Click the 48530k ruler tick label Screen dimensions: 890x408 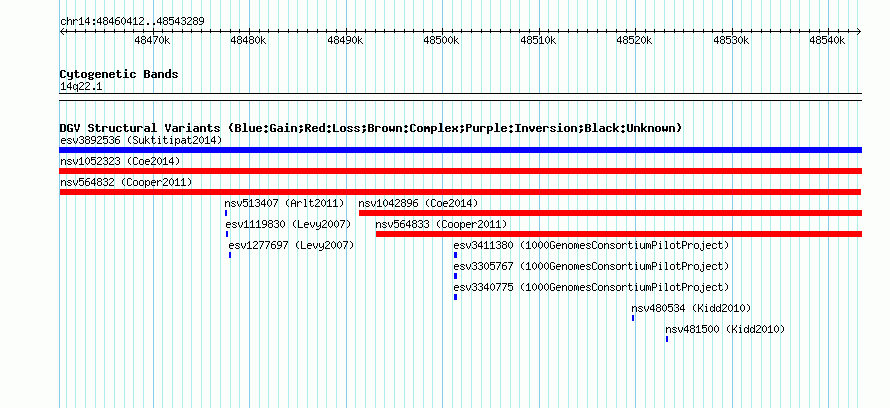click(731, 41)
